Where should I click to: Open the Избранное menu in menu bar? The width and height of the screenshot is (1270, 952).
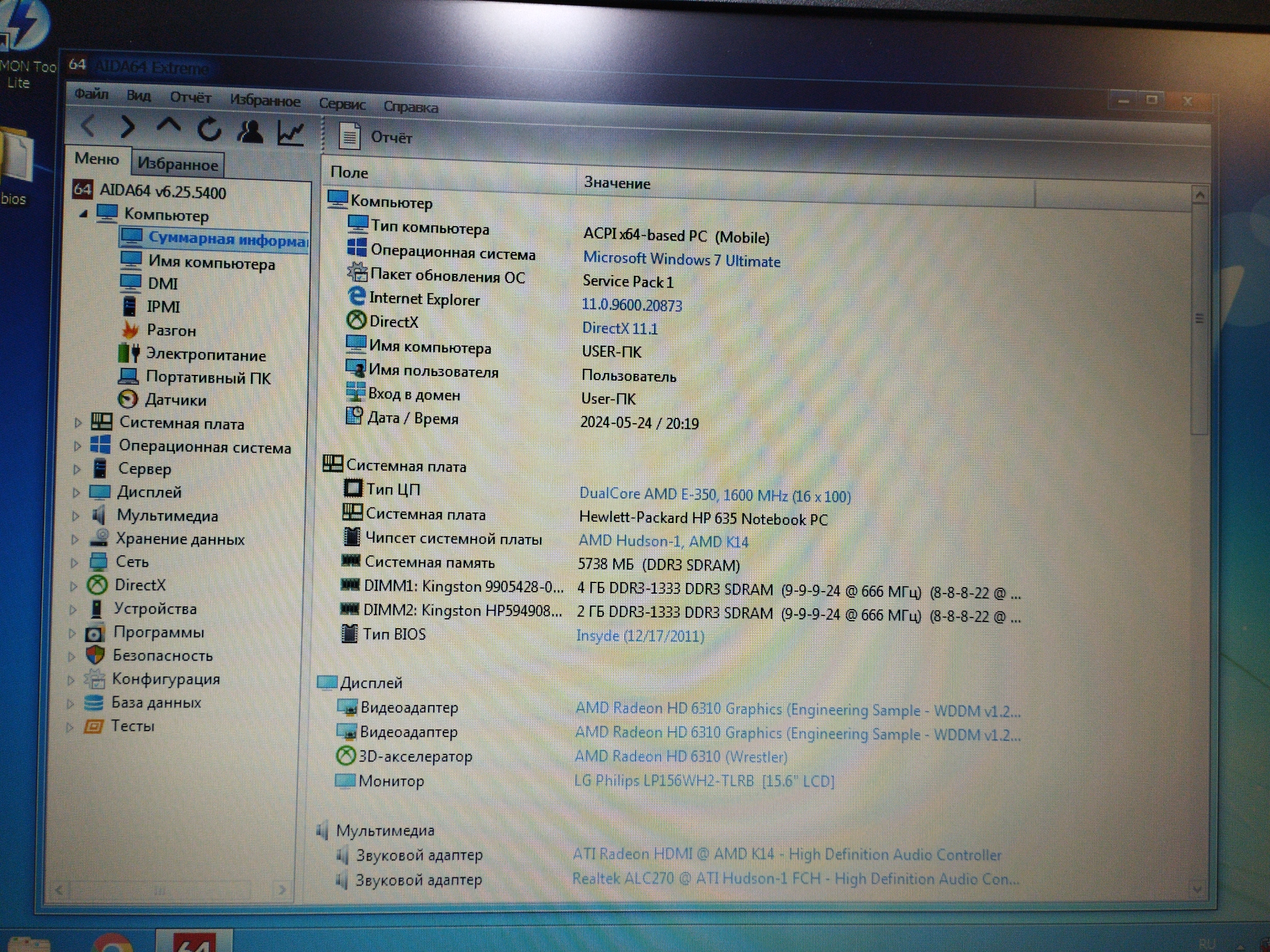pyautogui.click(x=265, y=100)
